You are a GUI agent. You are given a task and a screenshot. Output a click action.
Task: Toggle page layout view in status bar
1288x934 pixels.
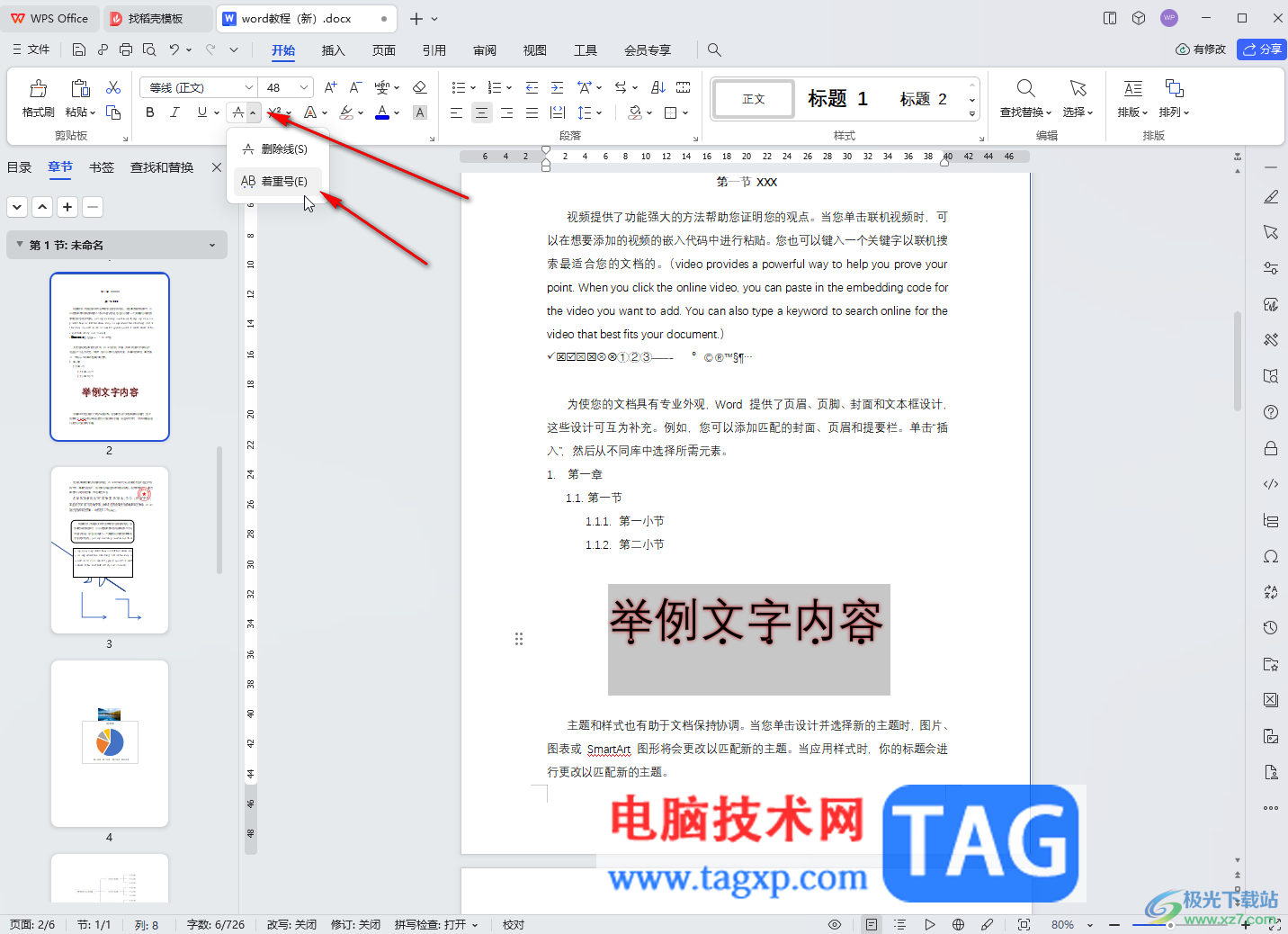coord(871,924)
